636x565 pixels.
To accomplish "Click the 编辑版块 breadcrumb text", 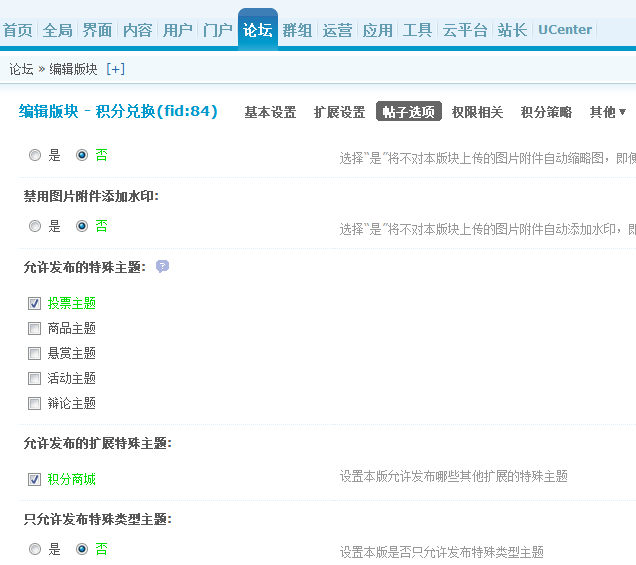I will (x=73, y=69).
